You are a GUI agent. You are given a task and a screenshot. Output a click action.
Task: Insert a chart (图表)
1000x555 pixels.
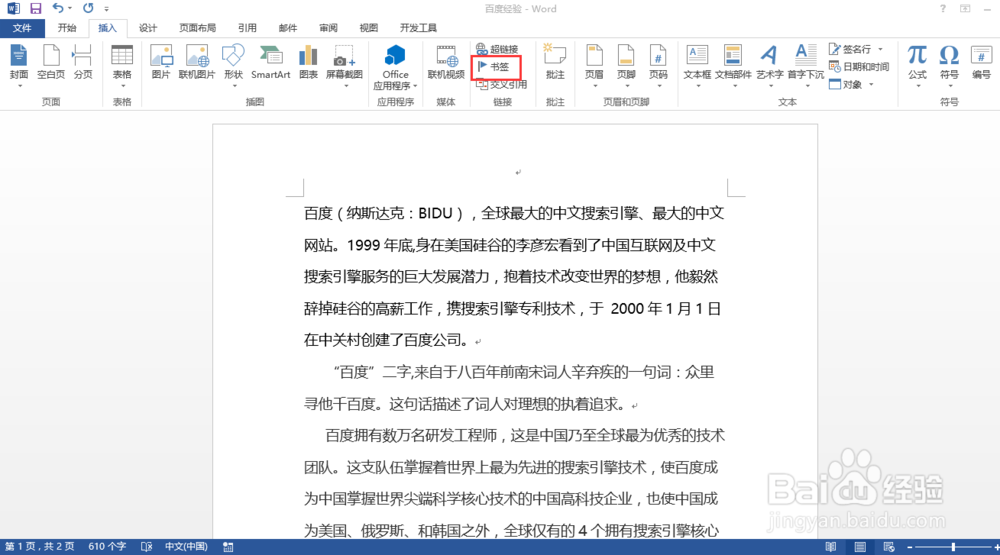pyautogui.click(x=308, y=64)
